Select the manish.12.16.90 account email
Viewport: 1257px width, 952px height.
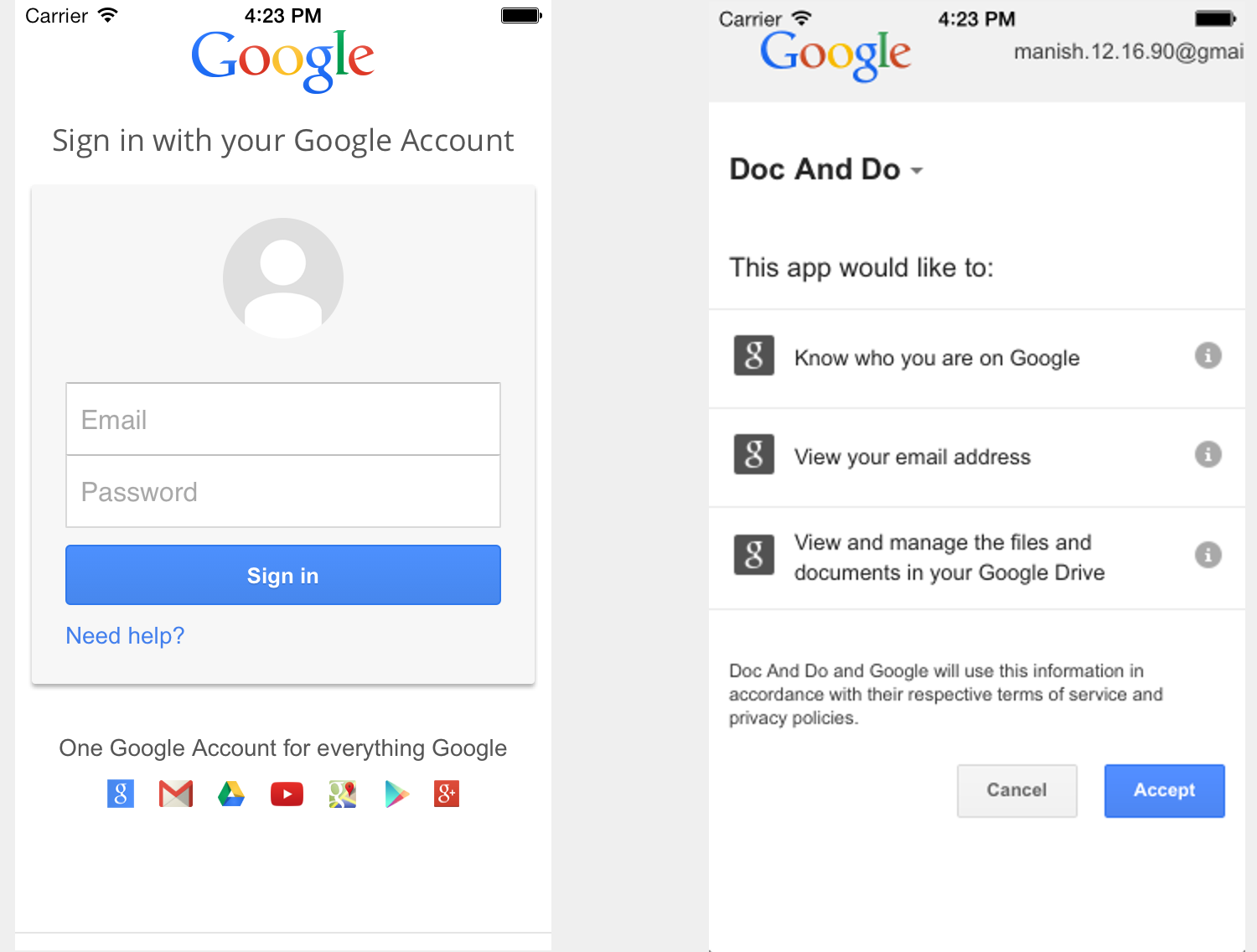pos(1129,52)
